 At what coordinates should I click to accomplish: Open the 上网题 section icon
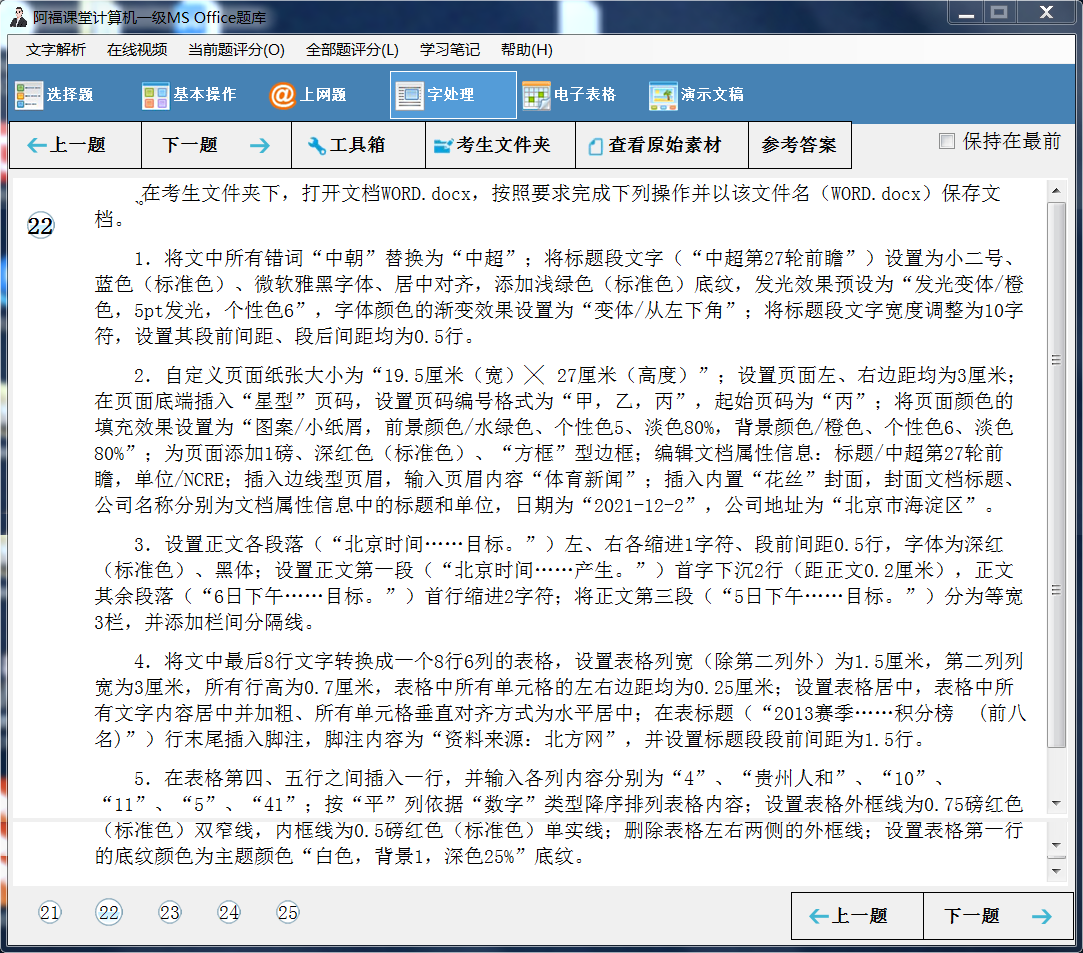point(283,95)
